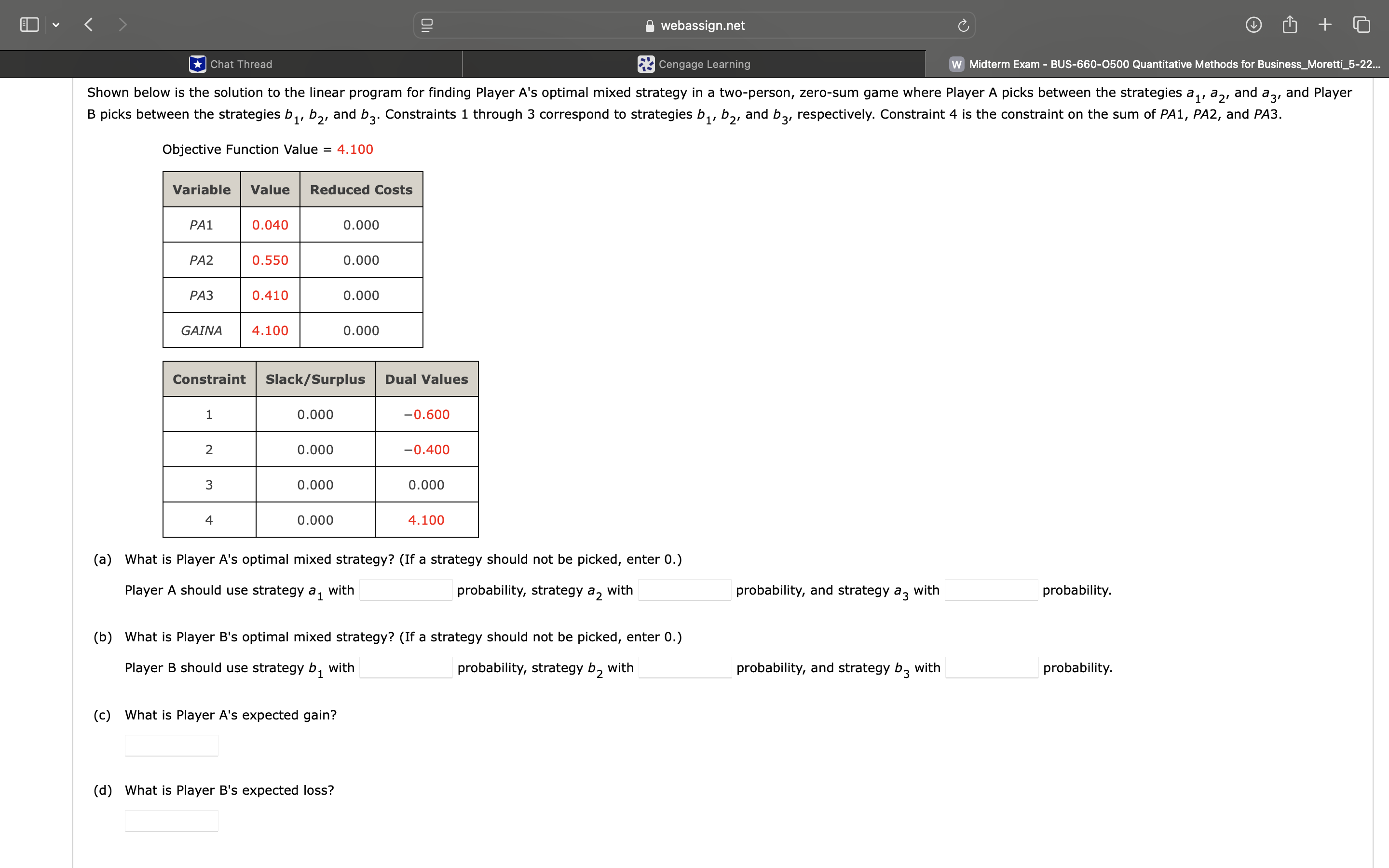Click the probability field for strategy b2

685,668
